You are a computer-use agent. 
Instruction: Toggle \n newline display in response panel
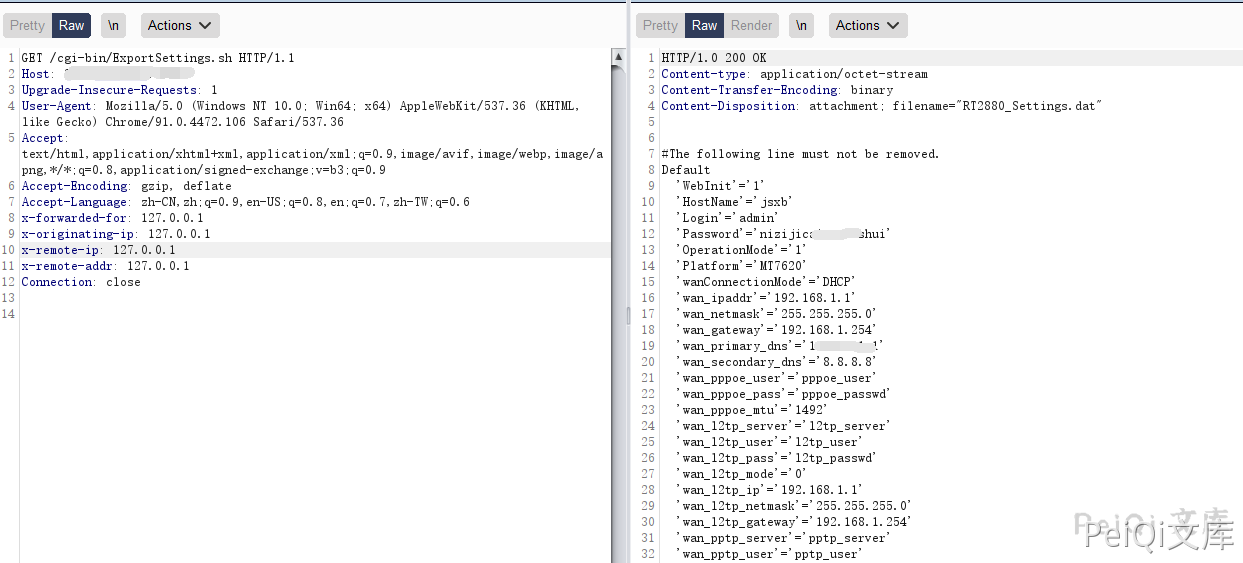coord(801,26)
